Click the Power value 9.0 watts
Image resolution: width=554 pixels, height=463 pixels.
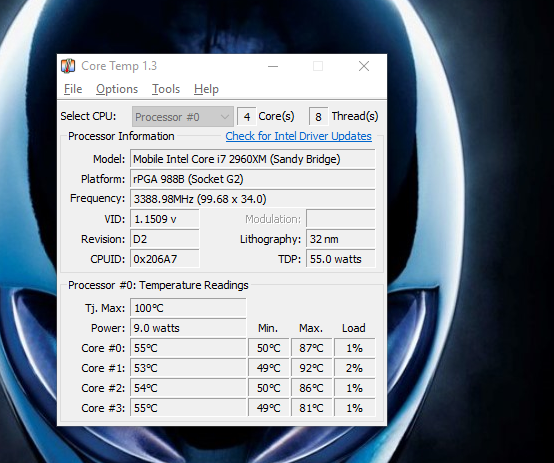188,328
